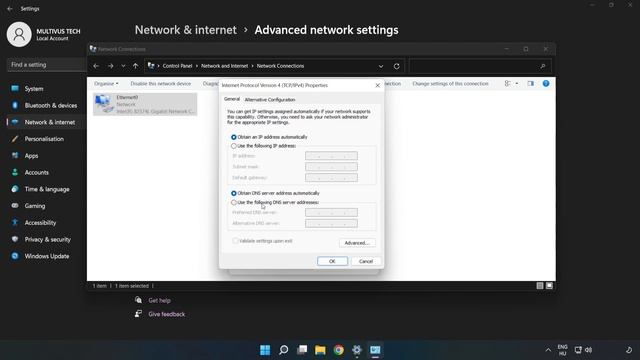This screenshot has height=360, width=640.
Task: Expand the address bar history dropdown
Action: point(380,66)
